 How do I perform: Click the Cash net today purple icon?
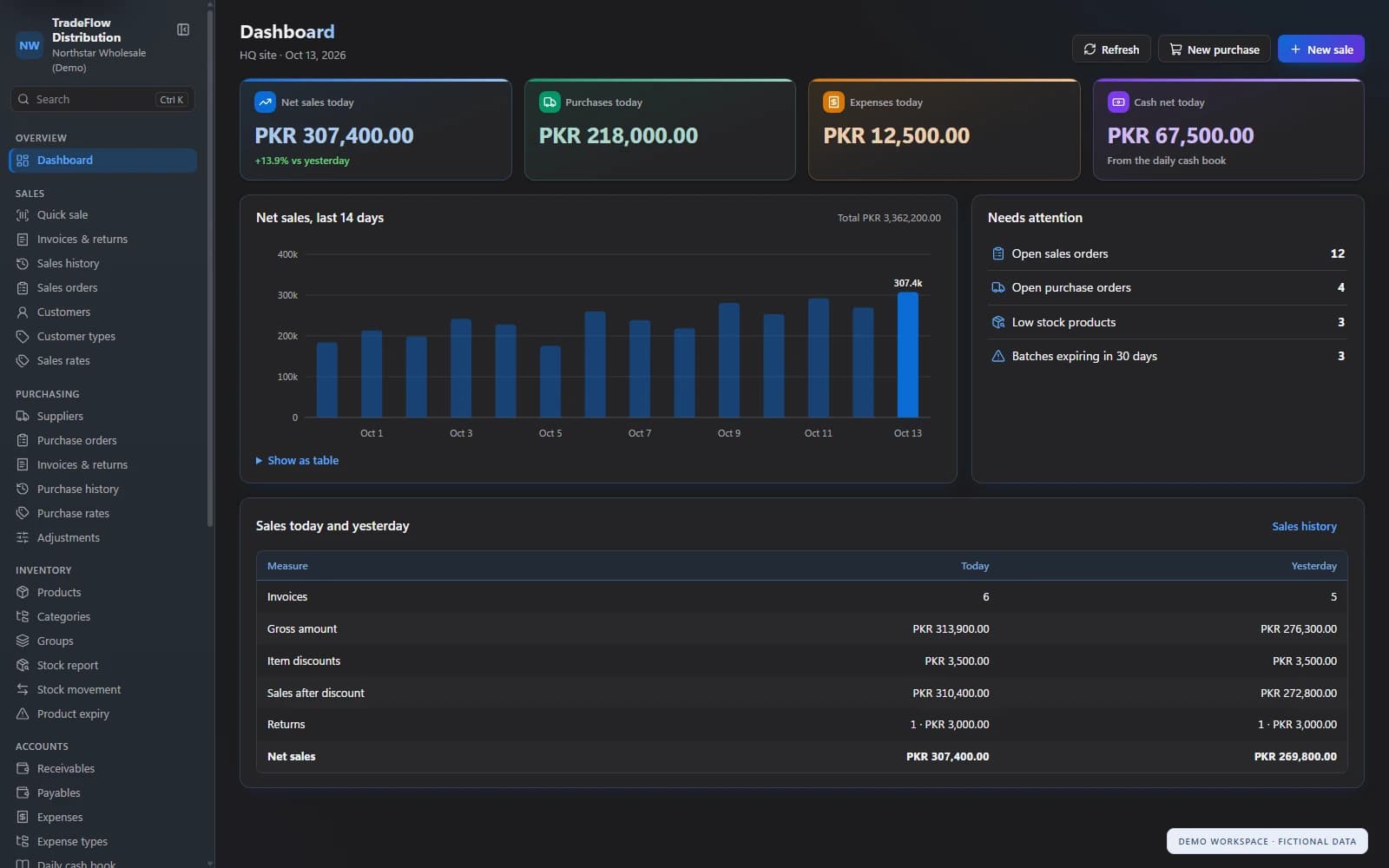coord(1118,102)
